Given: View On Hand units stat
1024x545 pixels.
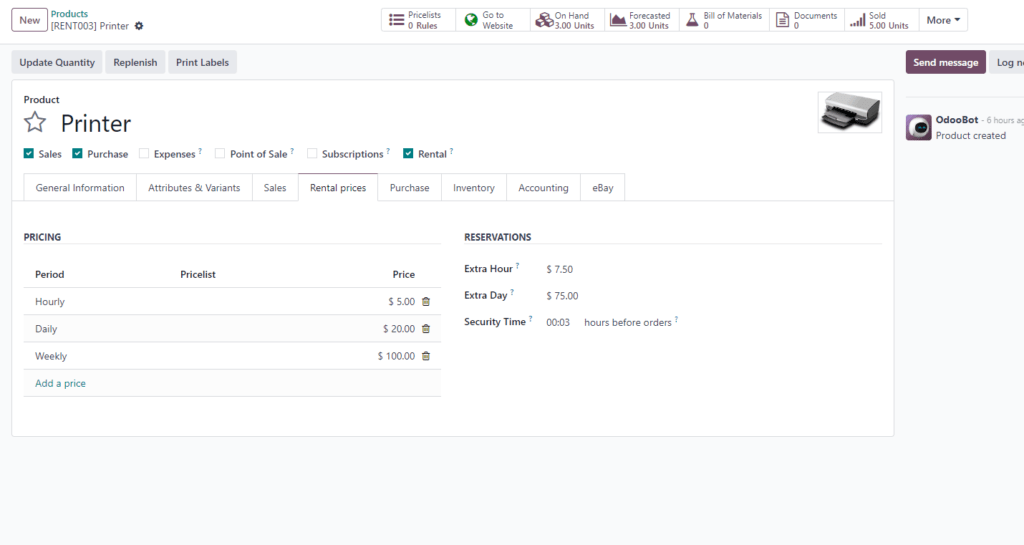Looking at the screenshot, I should pos(566,20).
